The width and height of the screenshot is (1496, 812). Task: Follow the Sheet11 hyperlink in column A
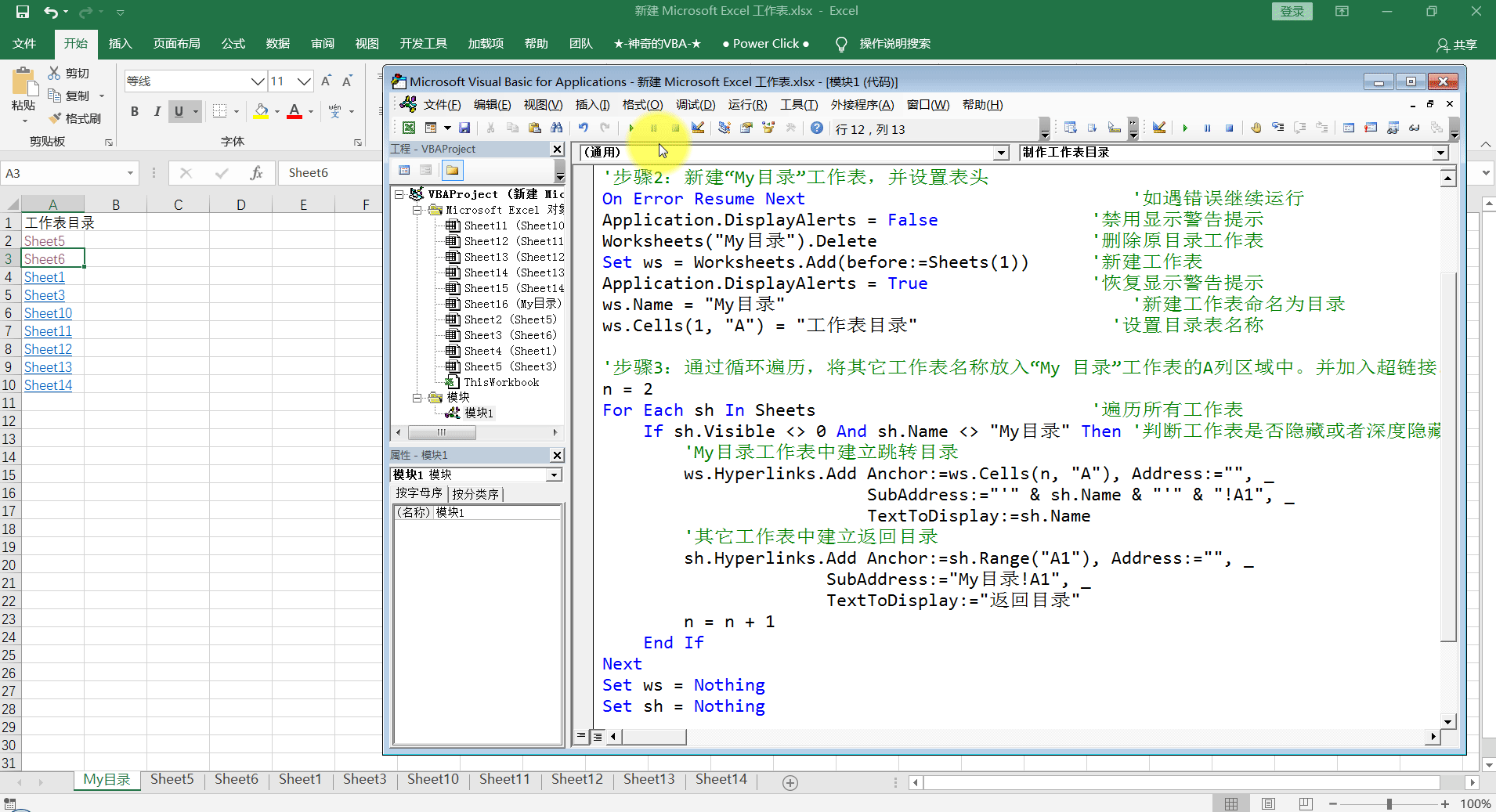click(x=48, y=331)
